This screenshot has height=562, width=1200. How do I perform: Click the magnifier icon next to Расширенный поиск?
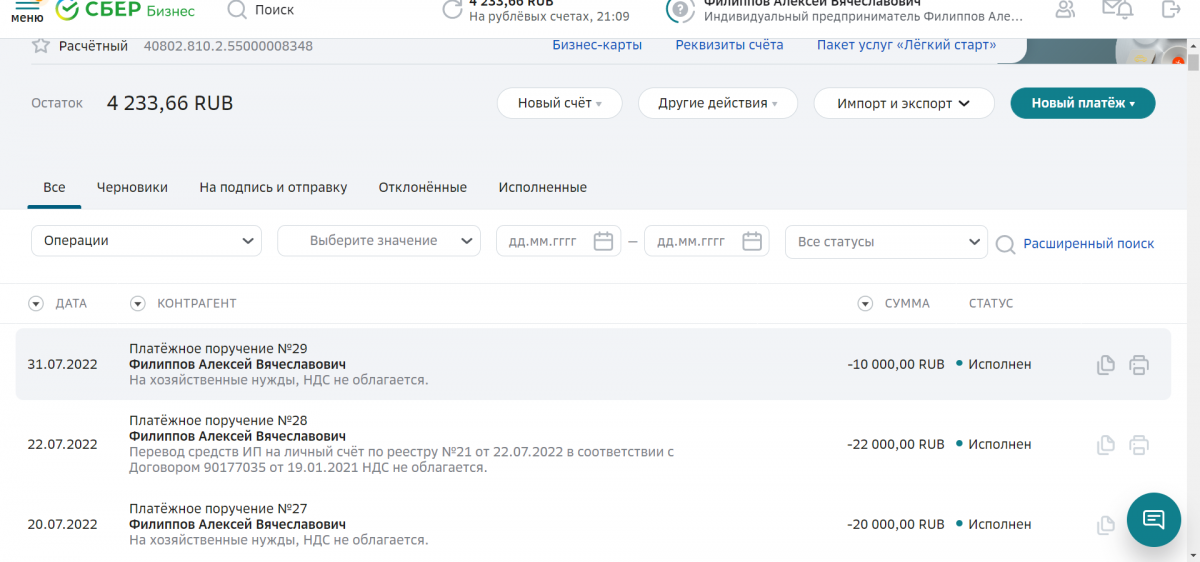click(x=1005, y=244)
